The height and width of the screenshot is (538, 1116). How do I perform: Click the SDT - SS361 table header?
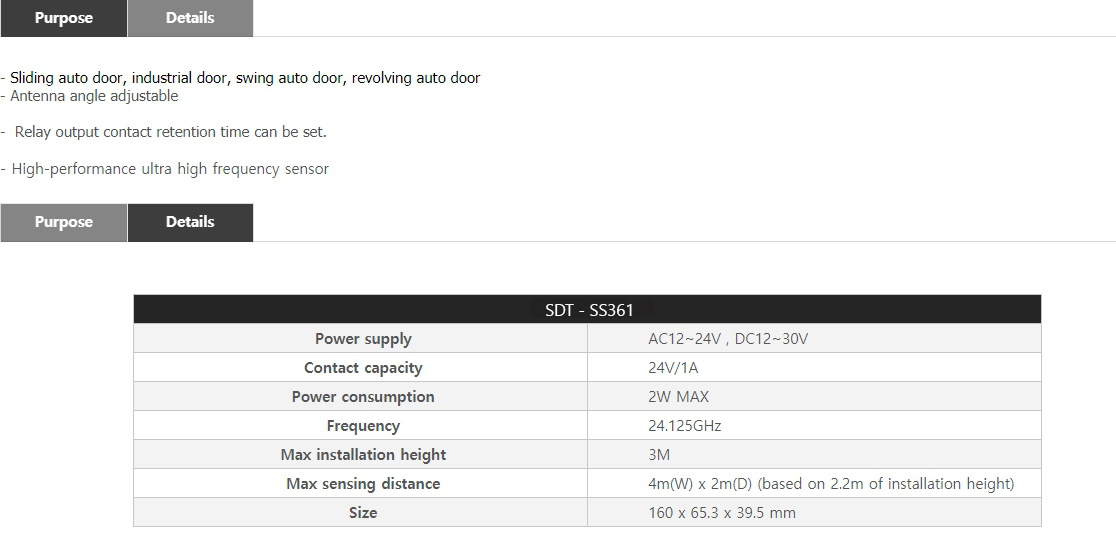point(588,310)
